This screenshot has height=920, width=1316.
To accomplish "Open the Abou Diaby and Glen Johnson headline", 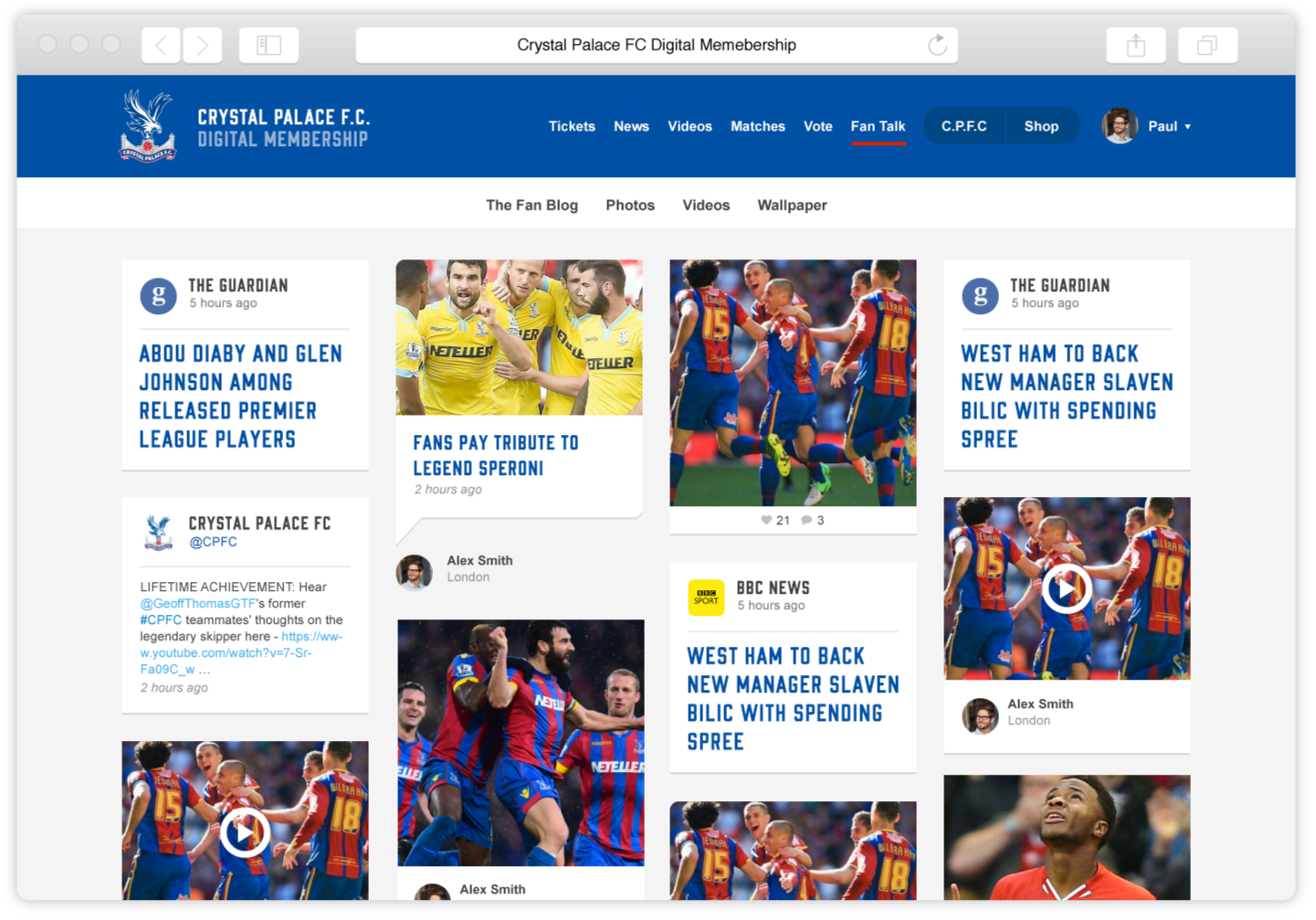I will coord(241,397).
